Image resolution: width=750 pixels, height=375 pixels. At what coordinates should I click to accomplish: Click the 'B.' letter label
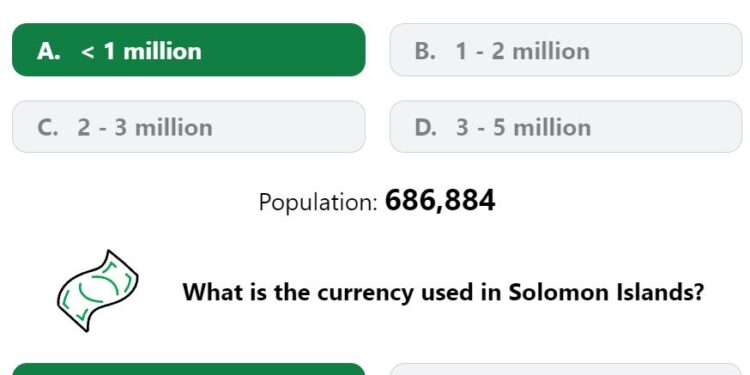pyautogui.click(x=425, y=51)
